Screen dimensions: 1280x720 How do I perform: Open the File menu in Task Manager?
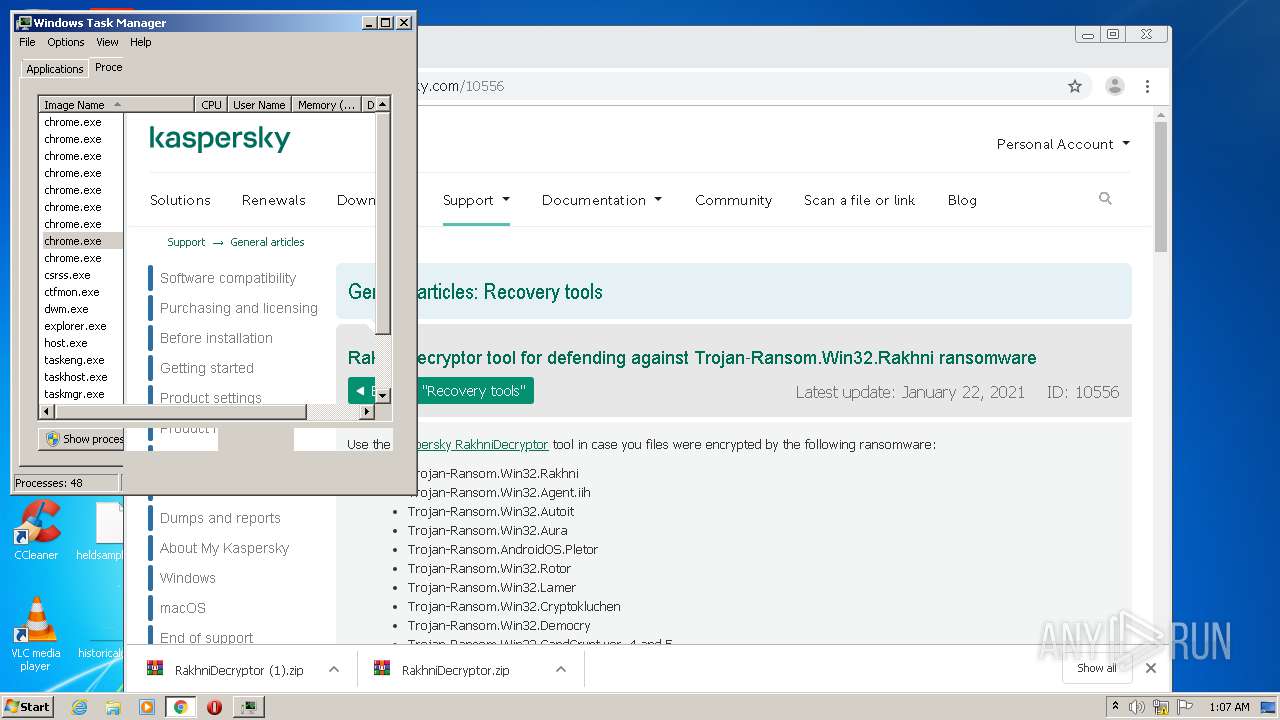click(27, 42)
